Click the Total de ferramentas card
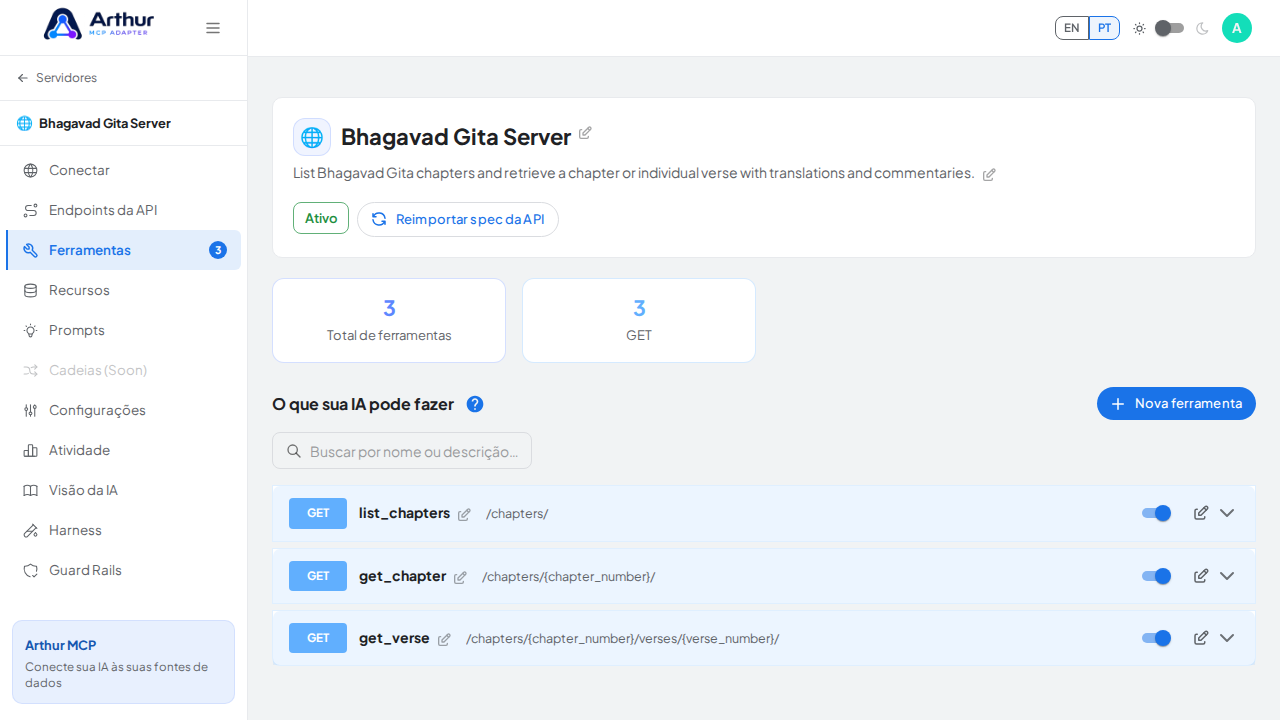1280x720 pixels. (x=389, y=320)
